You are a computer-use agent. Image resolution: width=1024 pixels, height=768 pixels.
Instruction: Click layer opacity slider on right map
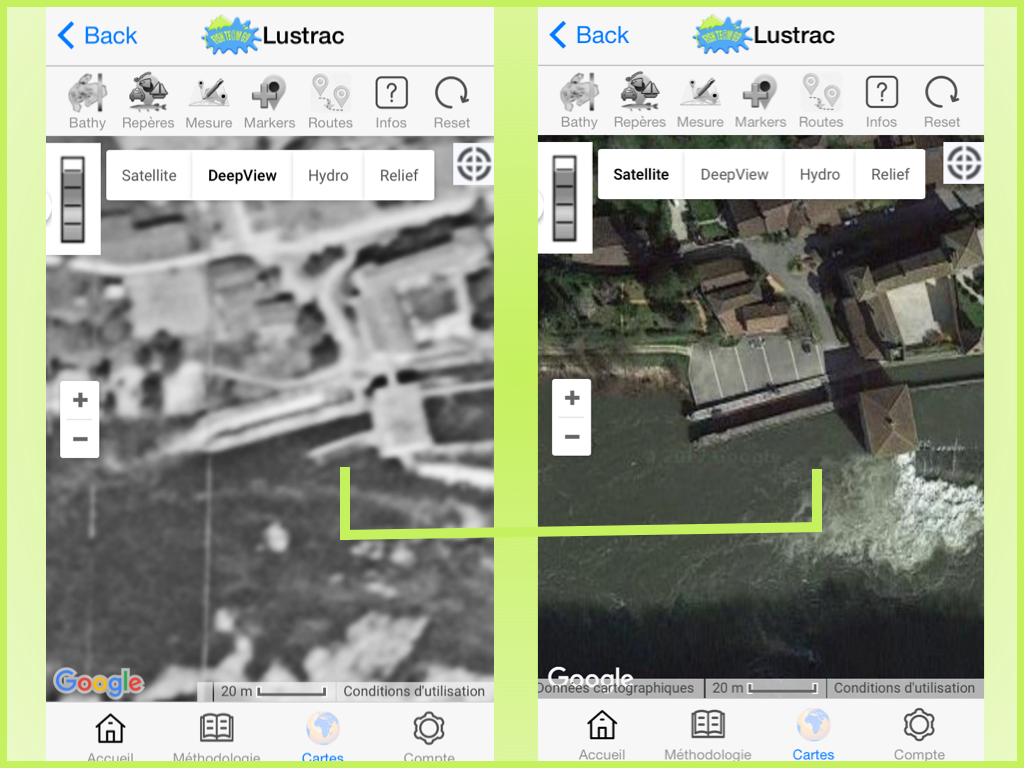click(x=565, y=198)
